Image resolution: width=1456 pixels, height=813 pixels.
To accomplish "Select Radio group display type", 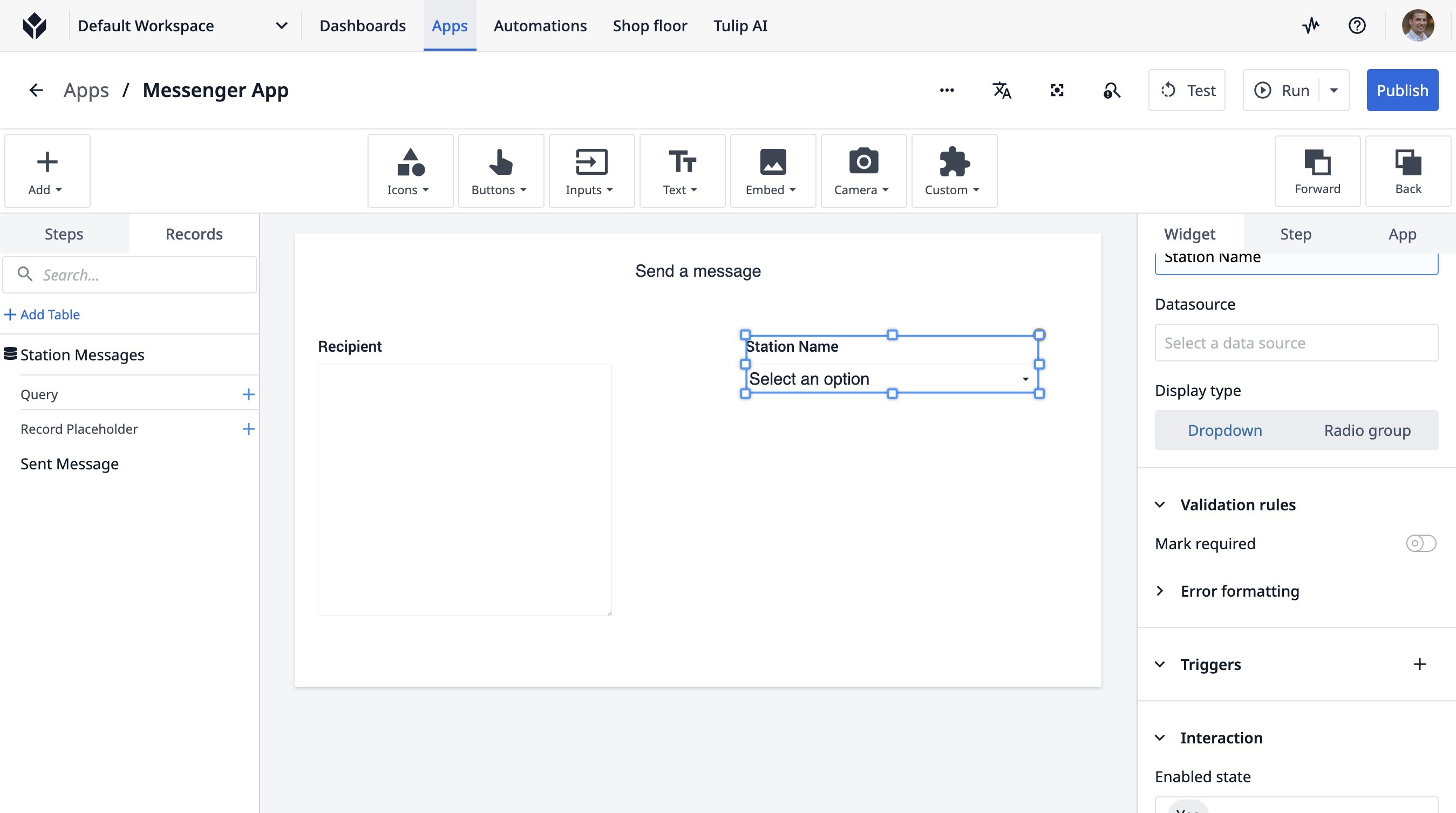I will 1367,431.
